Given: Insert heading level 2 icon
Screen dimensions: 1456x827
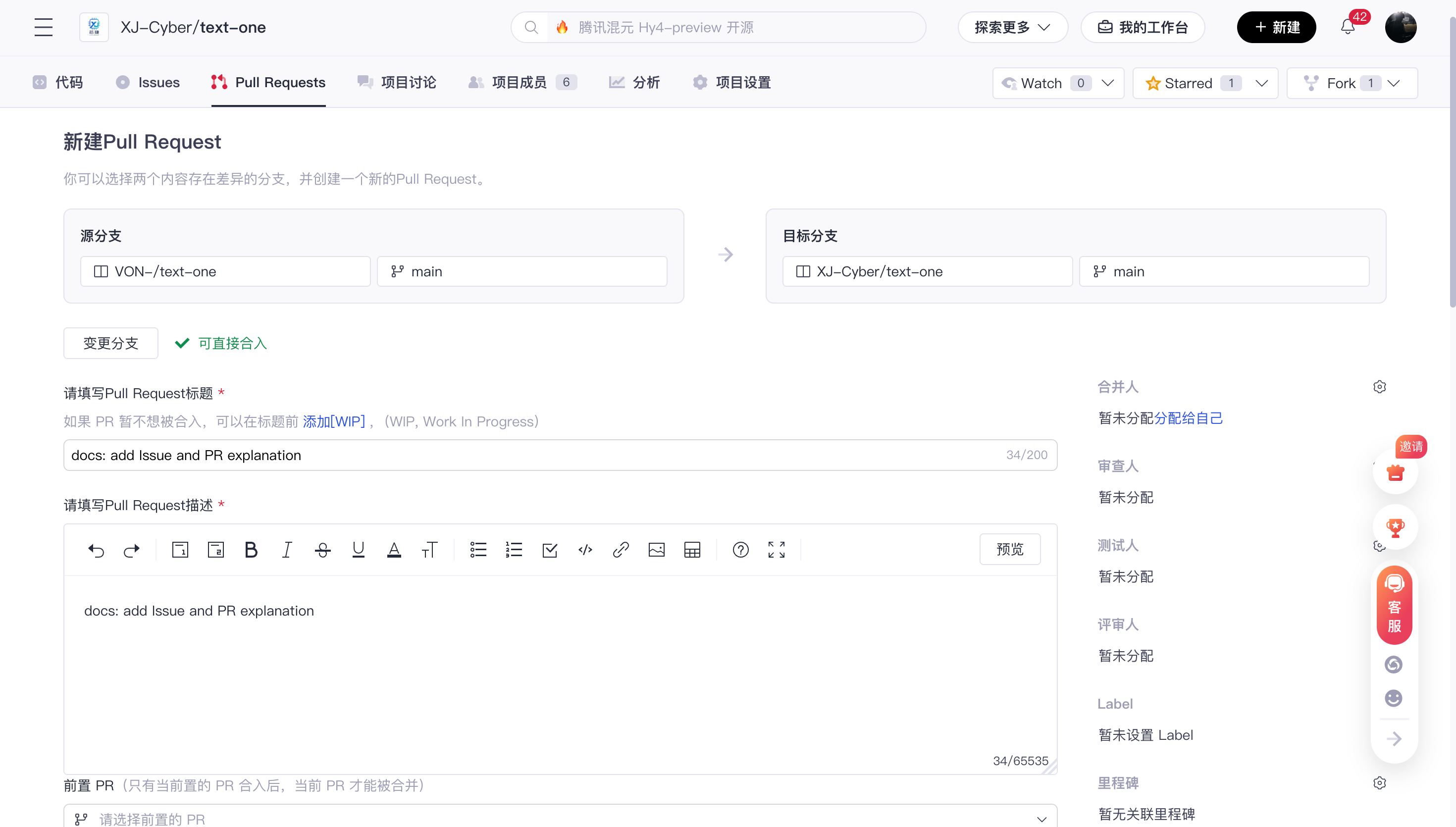Looking at the screenshot, I should click(216, 550).
